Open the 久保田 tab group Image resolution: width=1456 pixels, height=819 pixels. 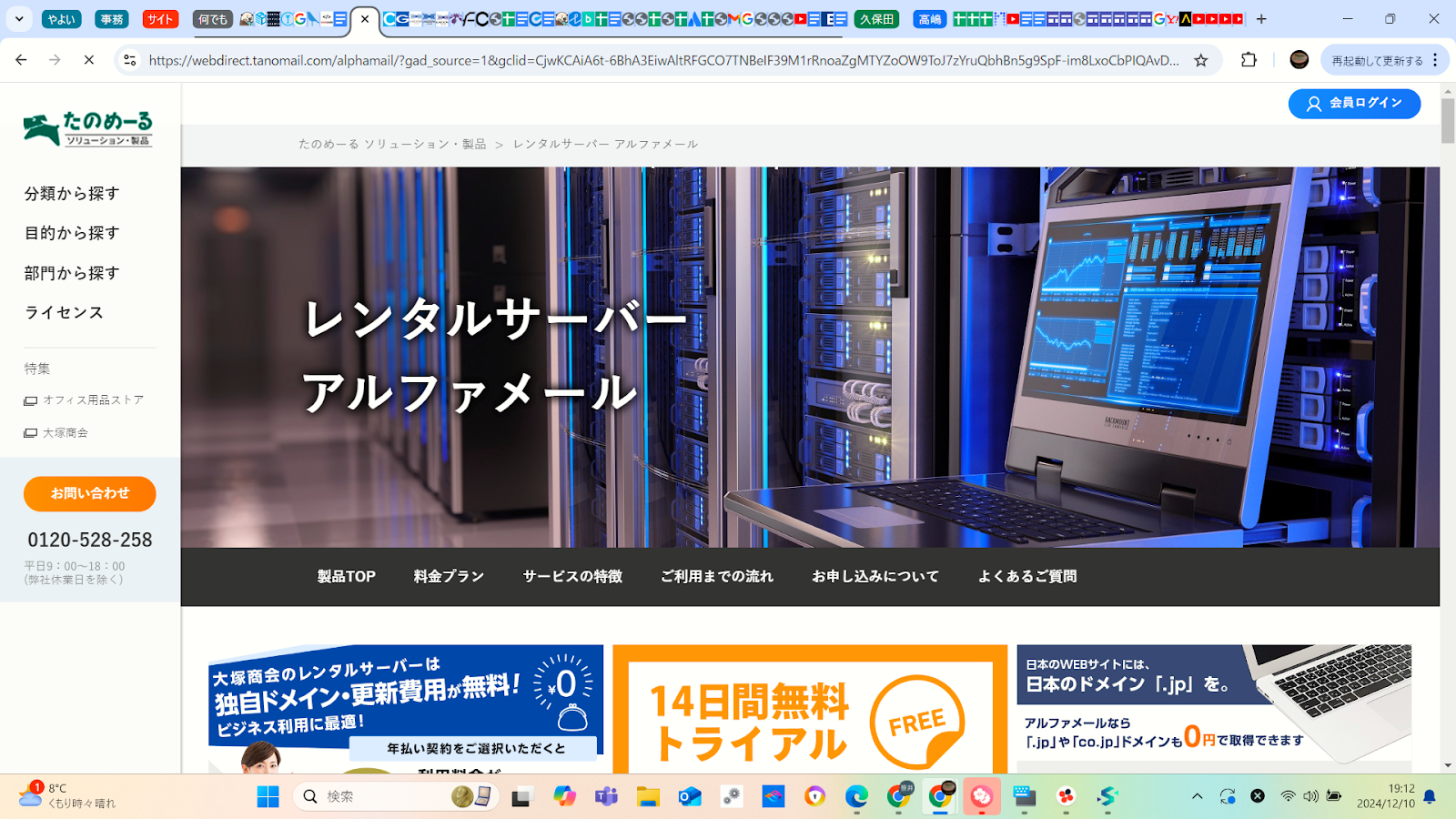coord(876,19)
